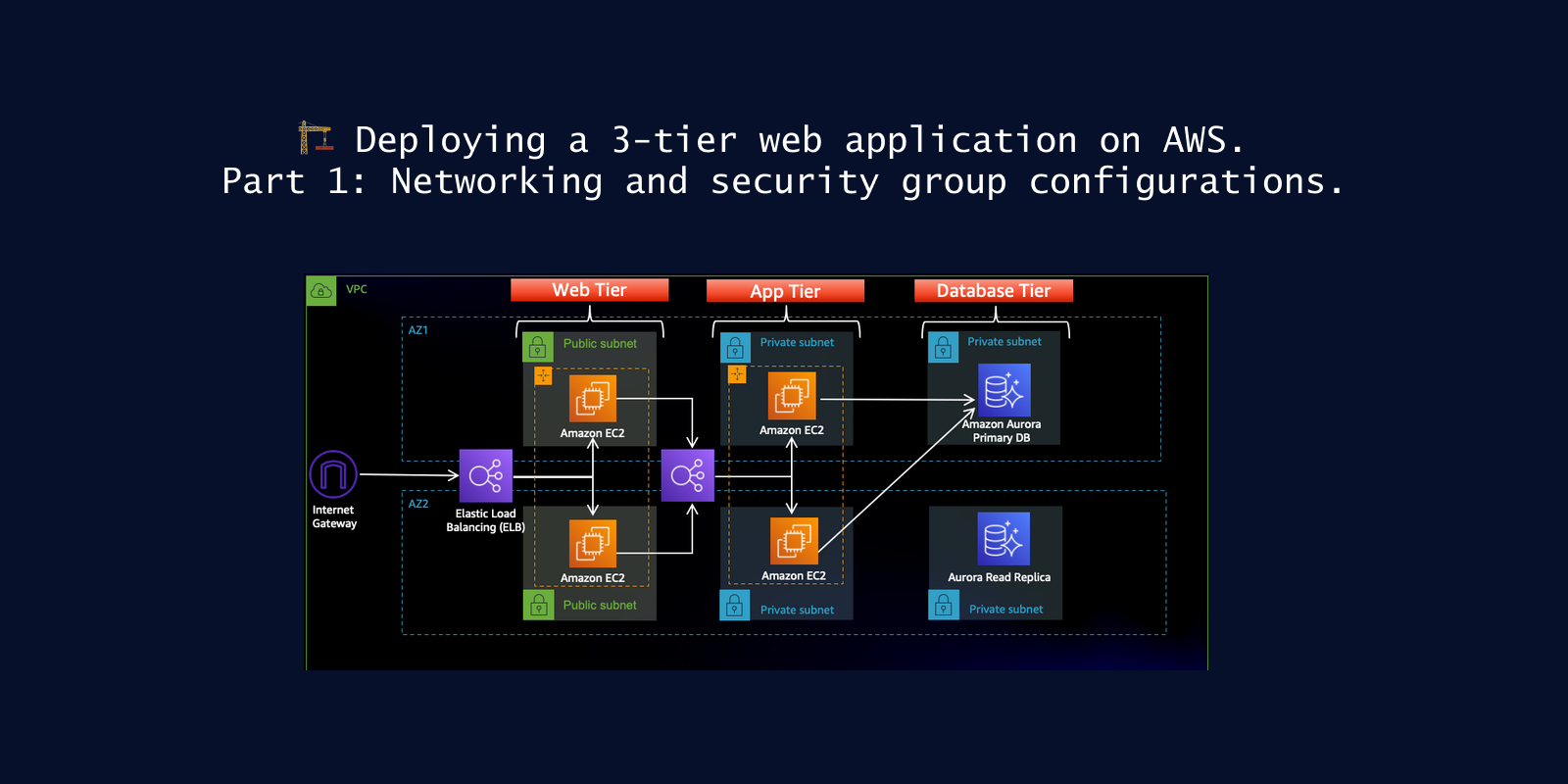The image size is (1568, 784).
Task: Click 'Private subnet' text above Aurora Primary DB
Action: pyautogui.click(x=1004, y=341)
